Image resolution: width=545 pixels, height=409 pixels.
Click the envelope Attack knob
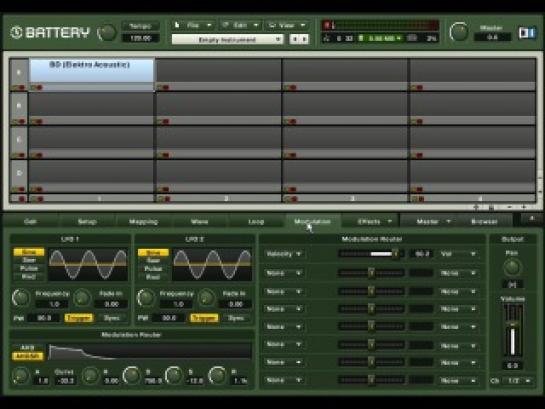pos(20,376)
